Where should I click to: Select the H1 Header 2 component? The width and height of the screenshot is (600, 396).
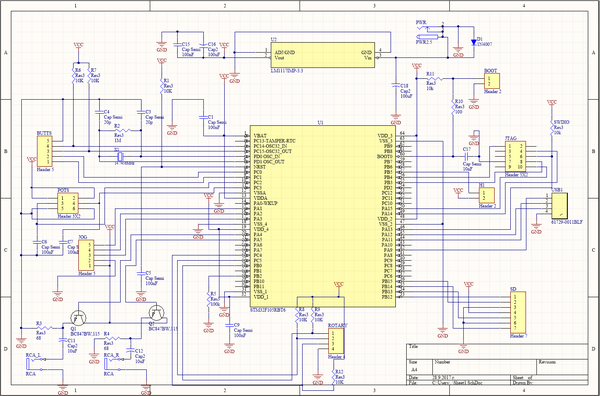point(487,196)
